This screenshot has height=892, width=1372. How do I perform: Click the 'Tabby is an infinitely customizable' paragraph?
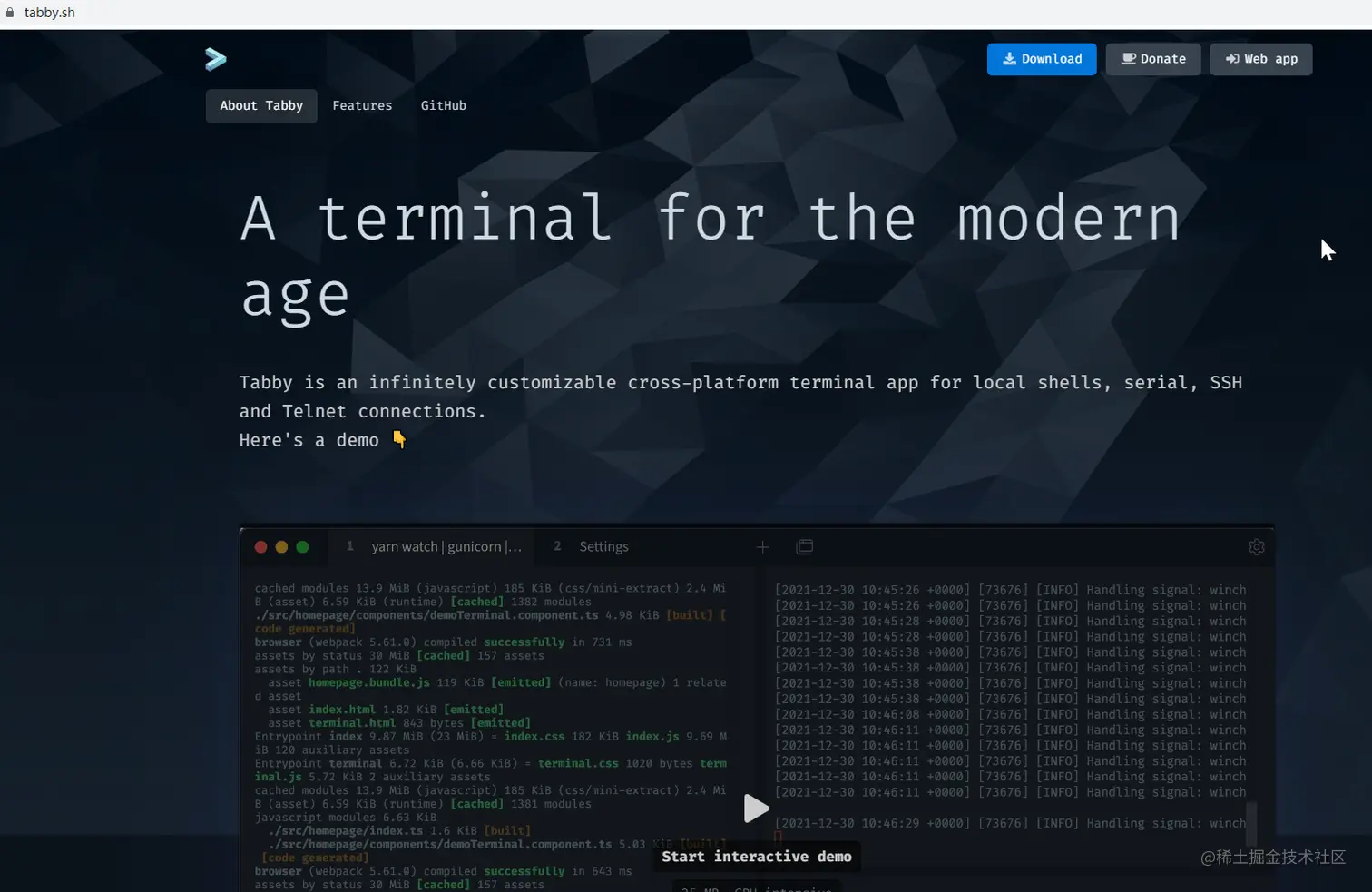point(740,397)
